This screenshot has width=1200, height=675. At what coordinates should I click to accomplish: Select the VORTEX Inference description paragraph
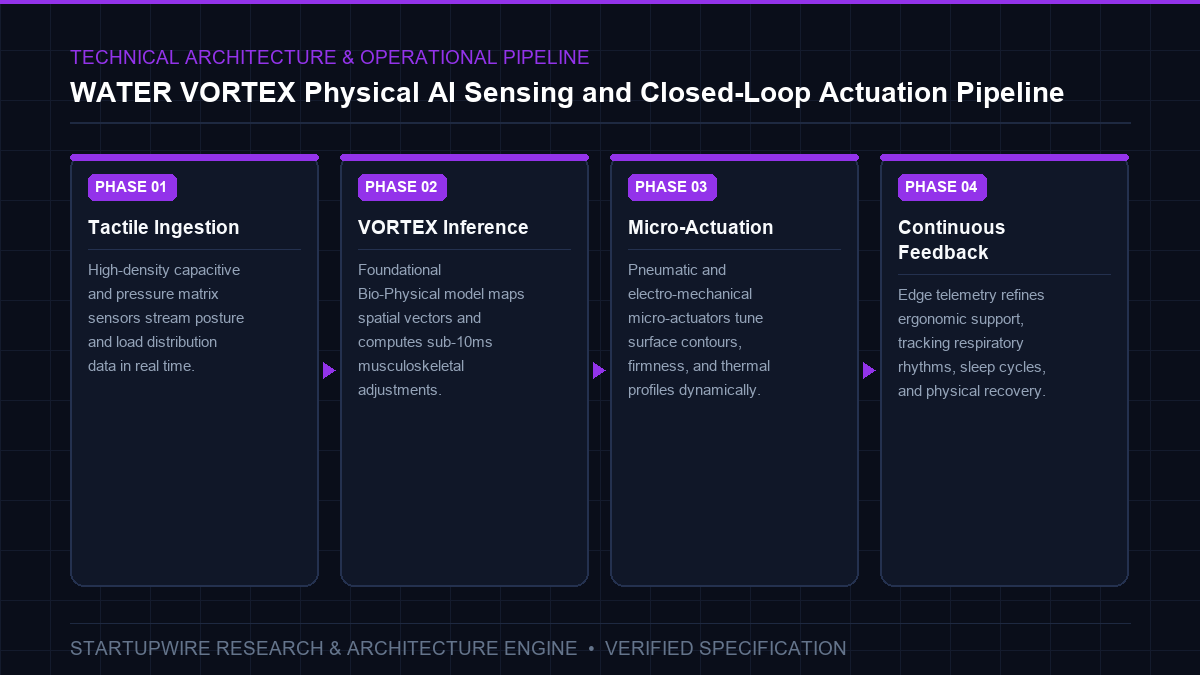pos(441,330)
